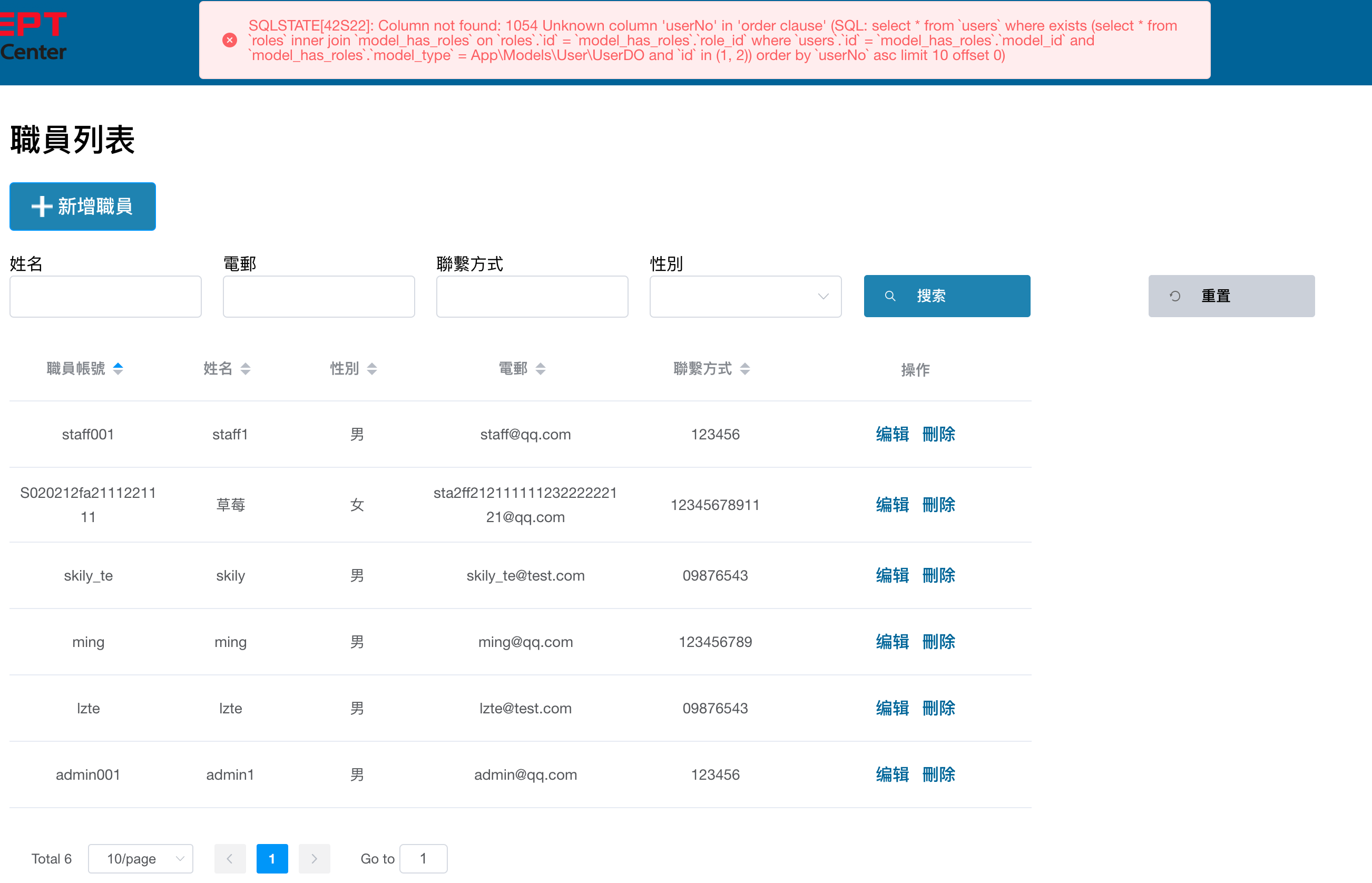This screenshot has height=883, width=1372.
Task: Edit the skily_te row
Action: pyautogui.click(x=892, y=575)
